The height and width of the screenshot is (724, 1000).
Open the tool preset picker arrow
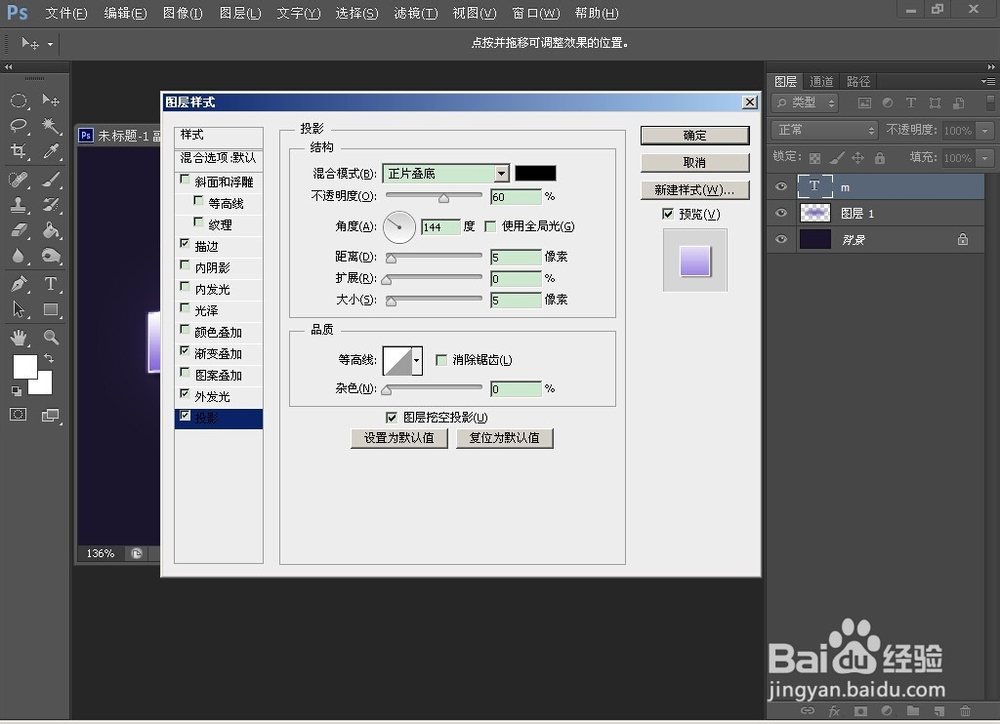pos(50,44)
